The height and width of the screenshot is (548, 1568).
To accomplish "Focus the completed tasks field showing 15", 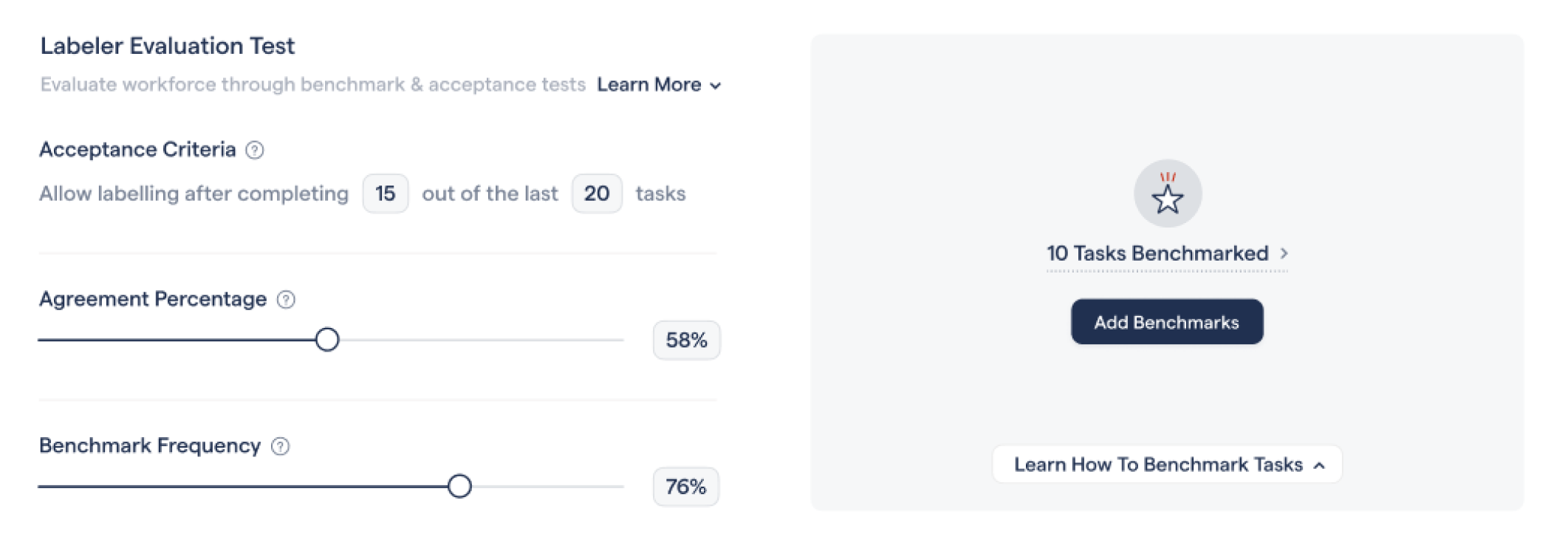I will 386,193.
